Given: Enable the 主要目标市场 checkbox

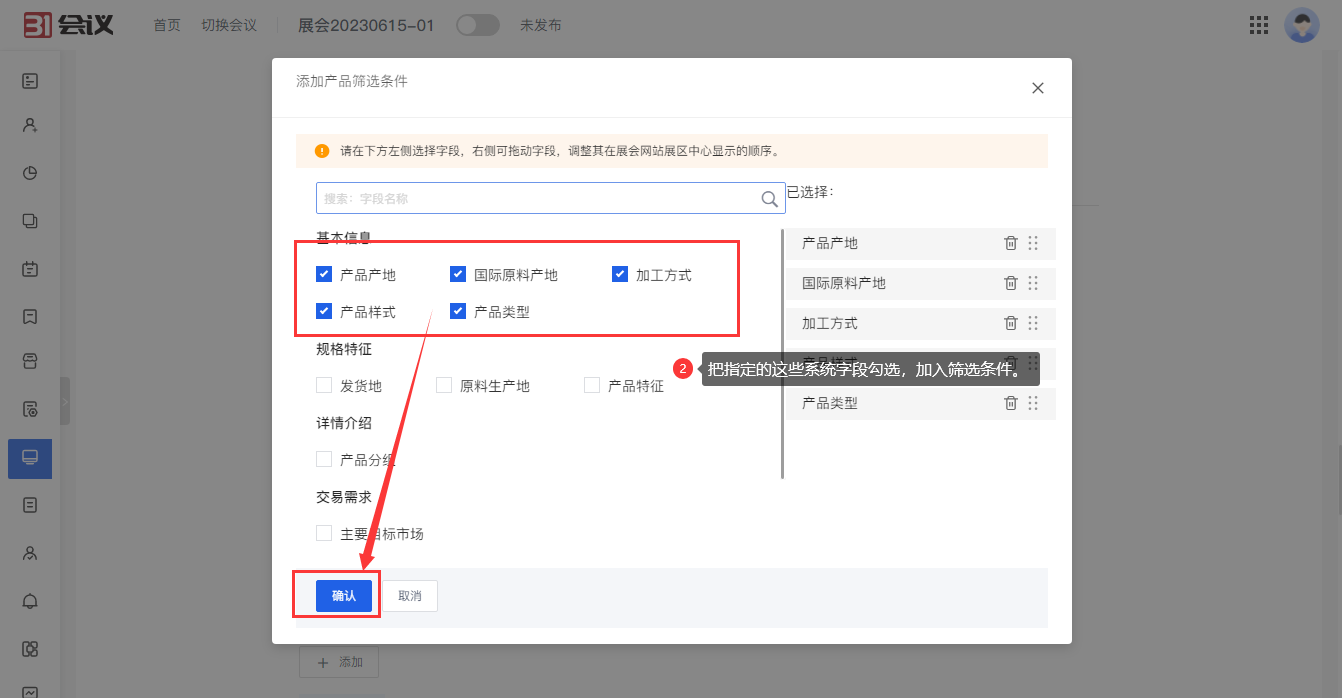Looking at the screenshot, I should point(324,533).
